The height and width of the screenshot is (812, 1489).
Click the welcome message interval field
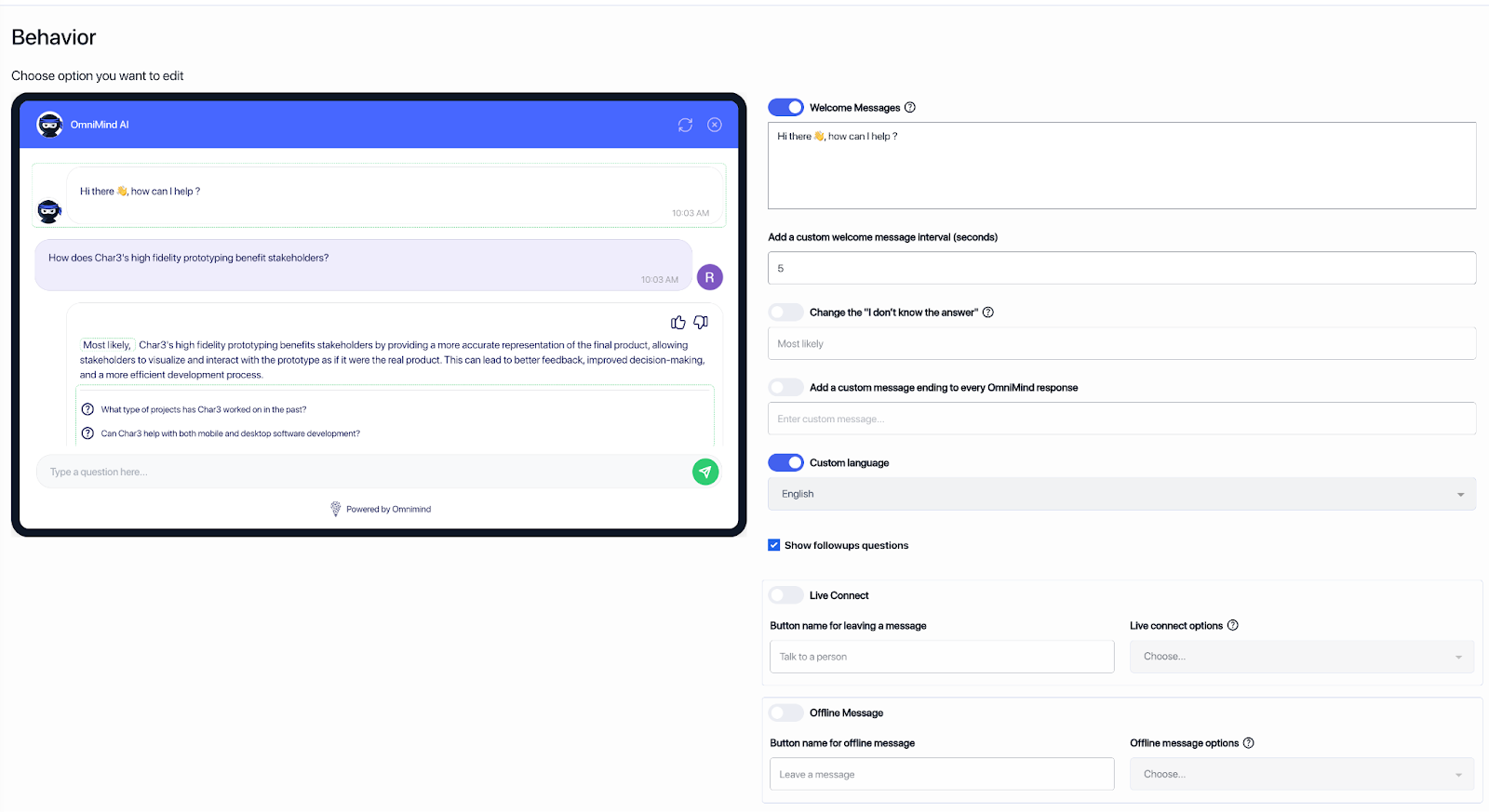[x=1121, y=268]
